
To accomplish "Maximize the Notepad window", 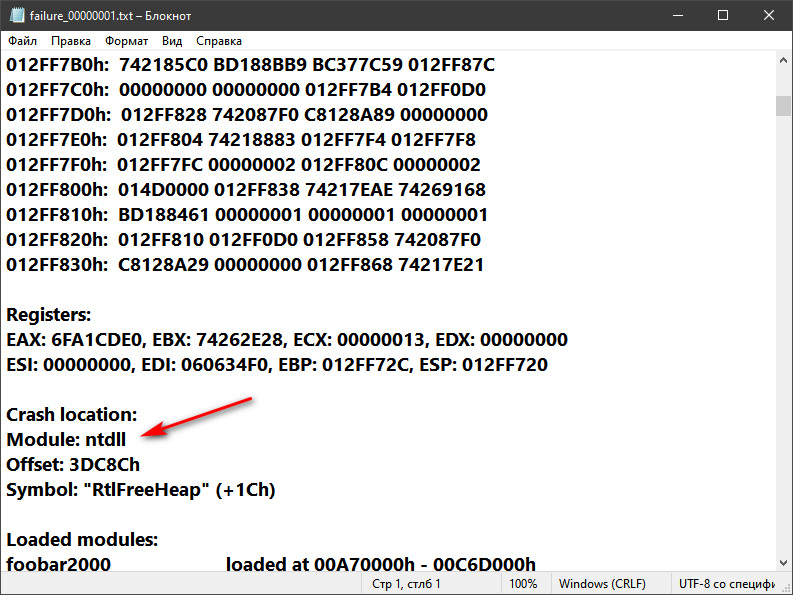I will [723, 15].
